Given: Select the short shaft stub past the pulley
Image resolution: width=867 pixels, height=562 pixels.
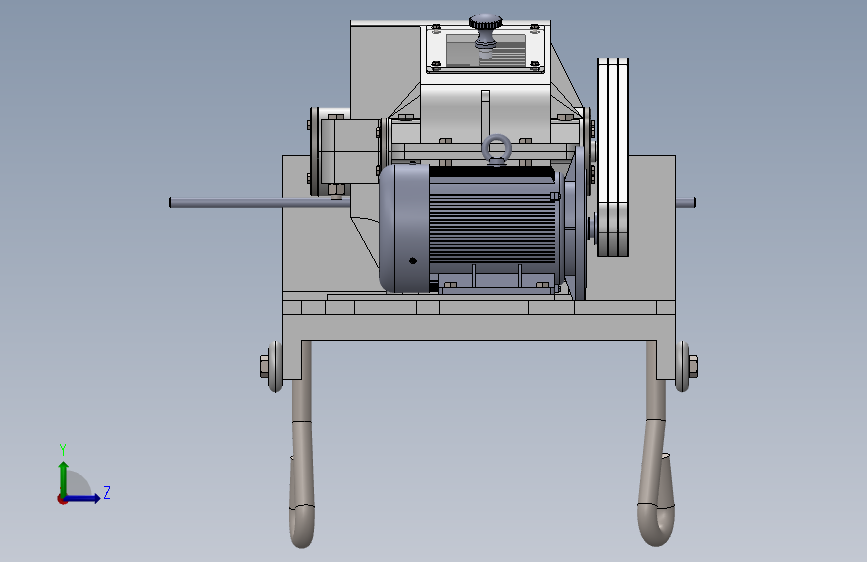Looking at the screenshot, I should point(686,203).
